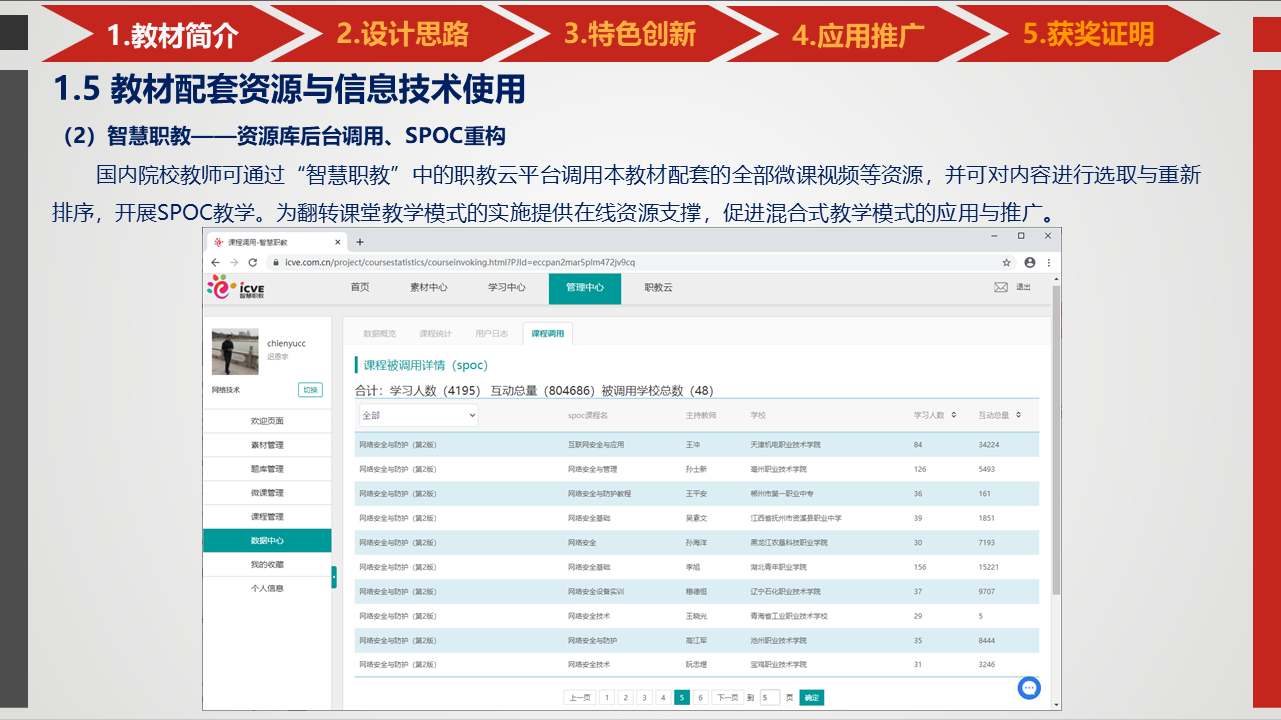Click the 黑龙江农垦科技职业学院 table cell
This screenshot has height=720, width=1281.
pos(789,542)
